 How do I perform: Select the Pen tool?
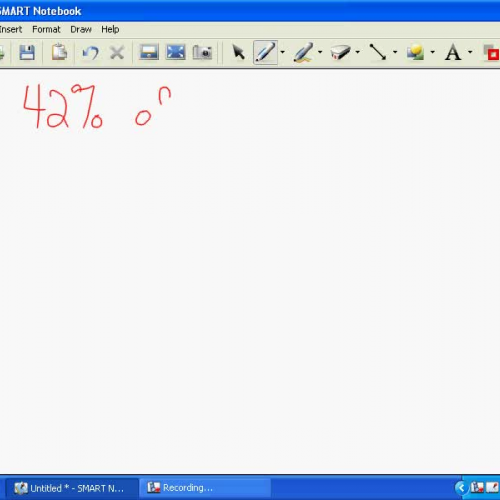click(x=265, y=52)
